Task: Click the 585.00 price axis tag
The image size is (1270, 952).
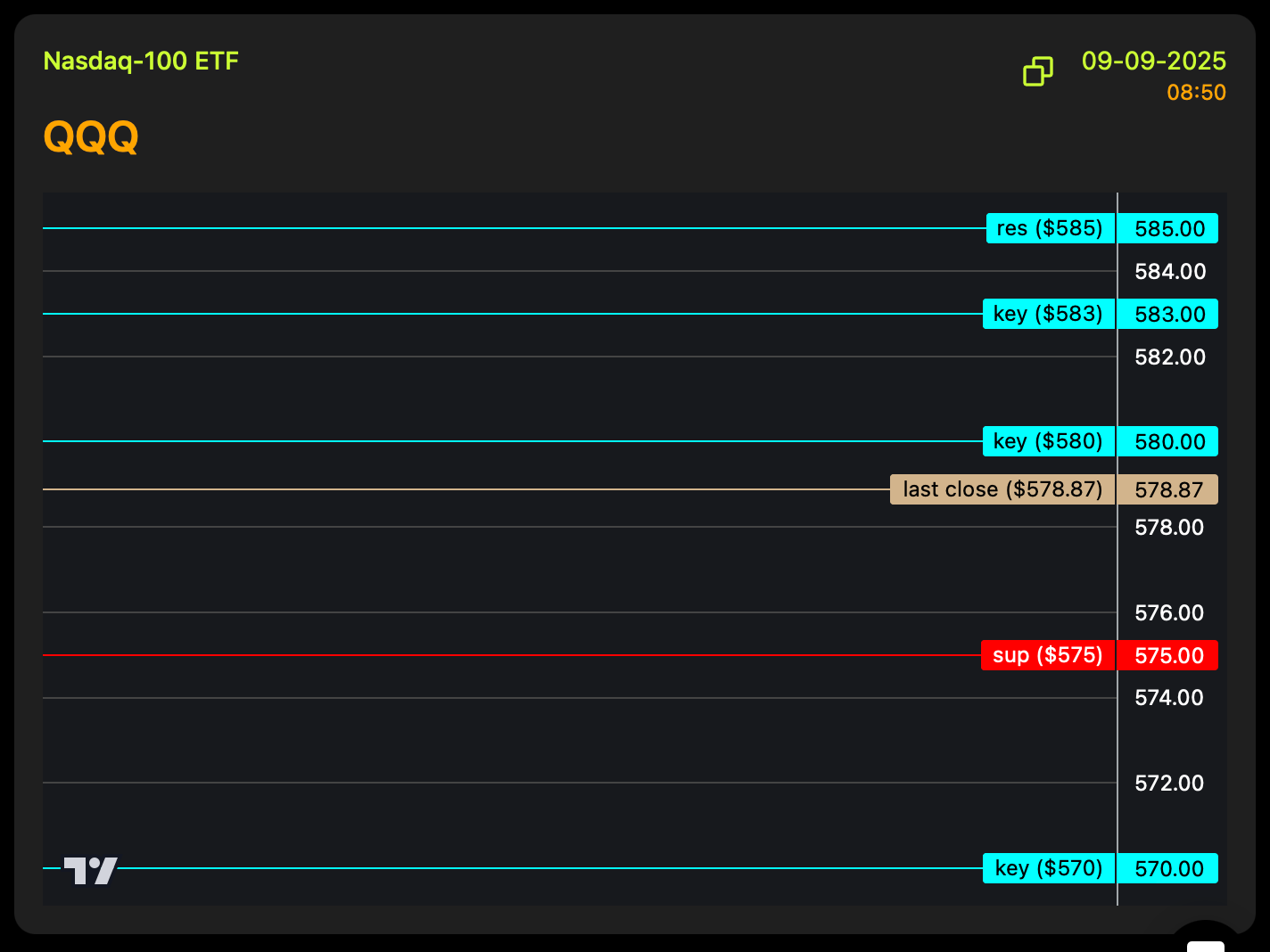Action: [x=1168, y=228]
